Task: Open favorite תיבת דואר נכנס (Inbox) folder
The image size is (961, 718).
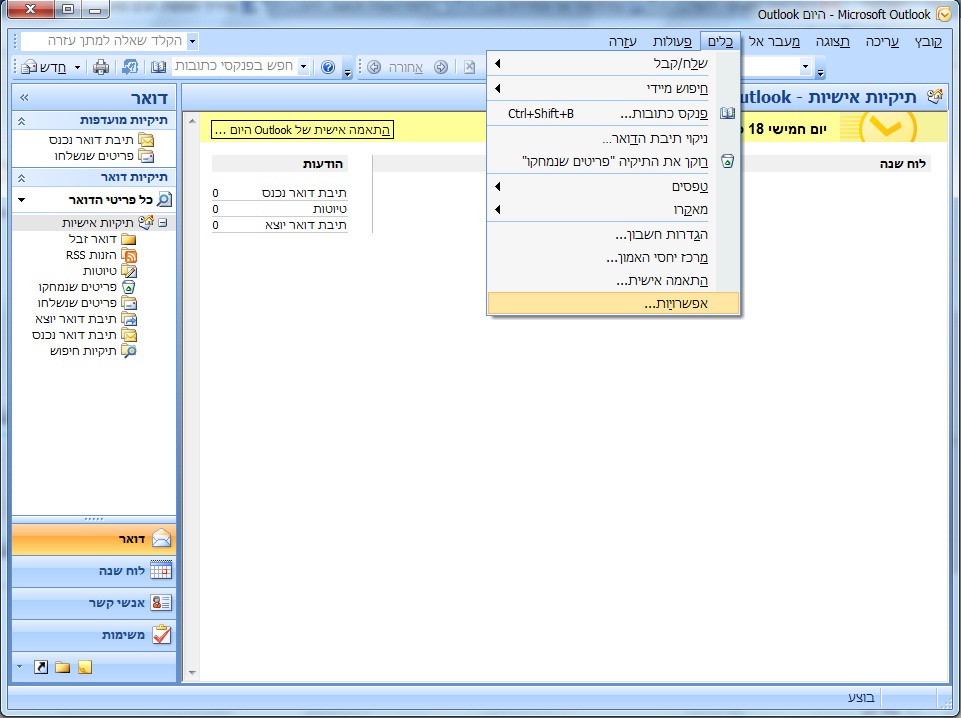Action: pyautogui.click(x=101, y=140)
